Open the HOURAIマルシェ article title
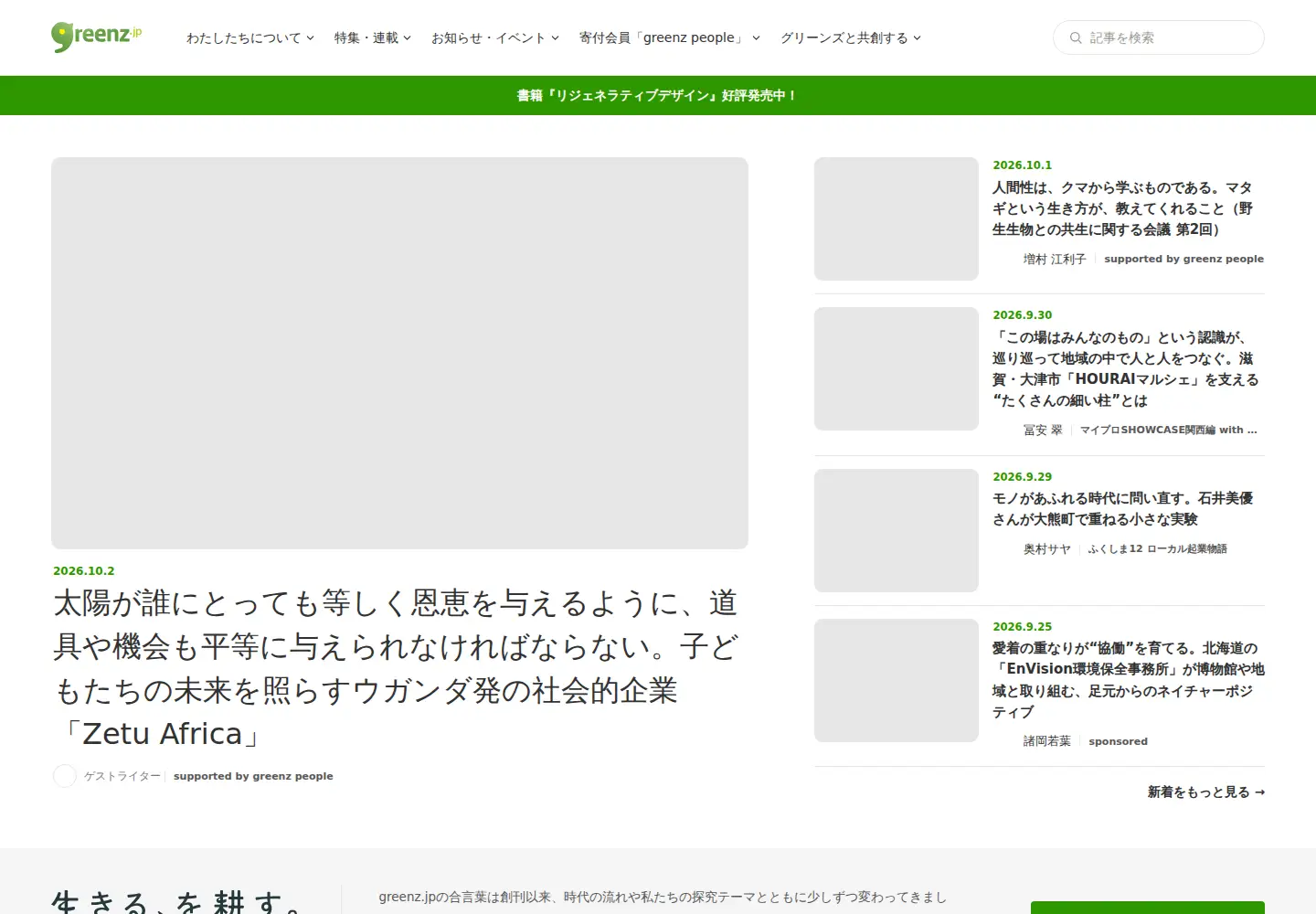 [x=1126, y=368]
